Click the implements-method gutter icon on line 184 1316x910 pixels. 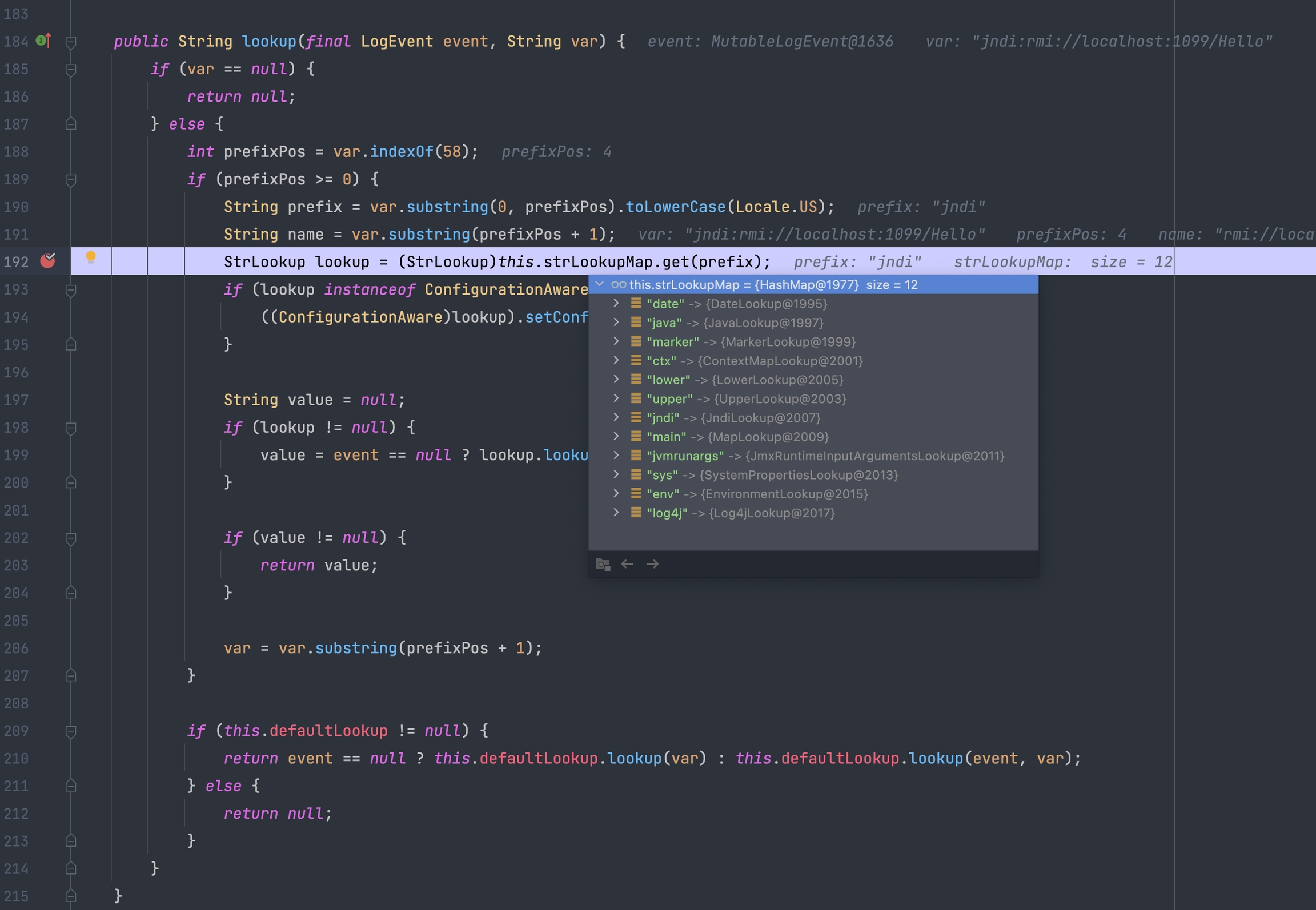coord(43,41)
